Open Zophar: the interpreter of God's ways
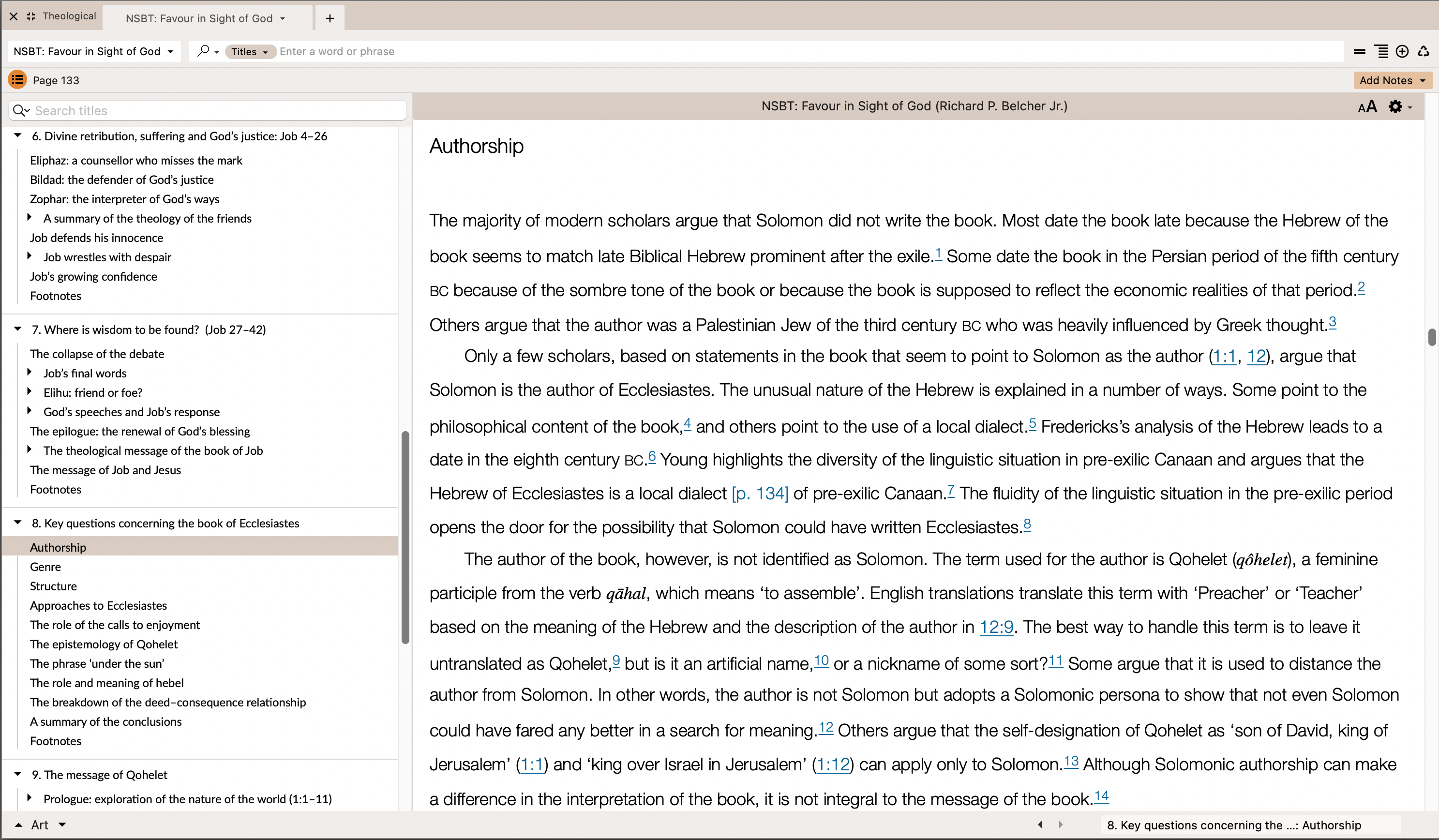Viewport: 1439px width, 840px height. 124,199
